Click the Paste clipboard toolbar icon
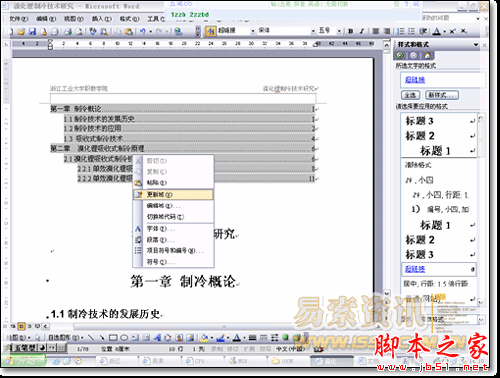This screenshot has width=500, height=378. (x=129, y=31)
